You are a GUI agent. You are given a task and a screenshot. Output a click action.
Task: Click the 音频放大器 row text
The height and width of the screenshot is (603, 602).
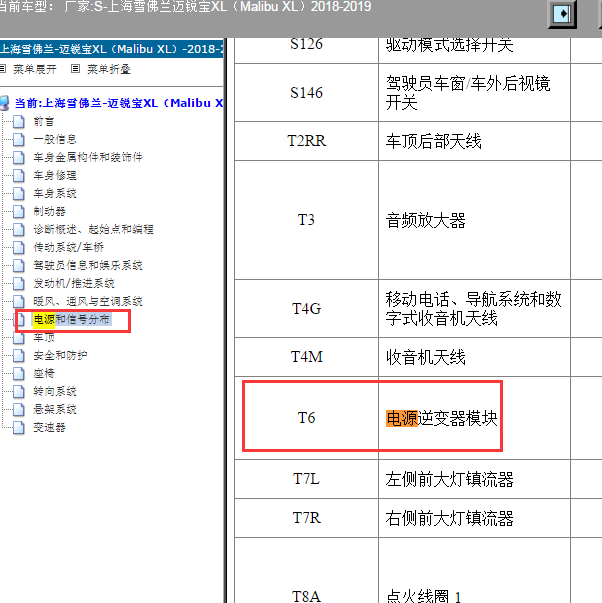click(x=426, y=220)
